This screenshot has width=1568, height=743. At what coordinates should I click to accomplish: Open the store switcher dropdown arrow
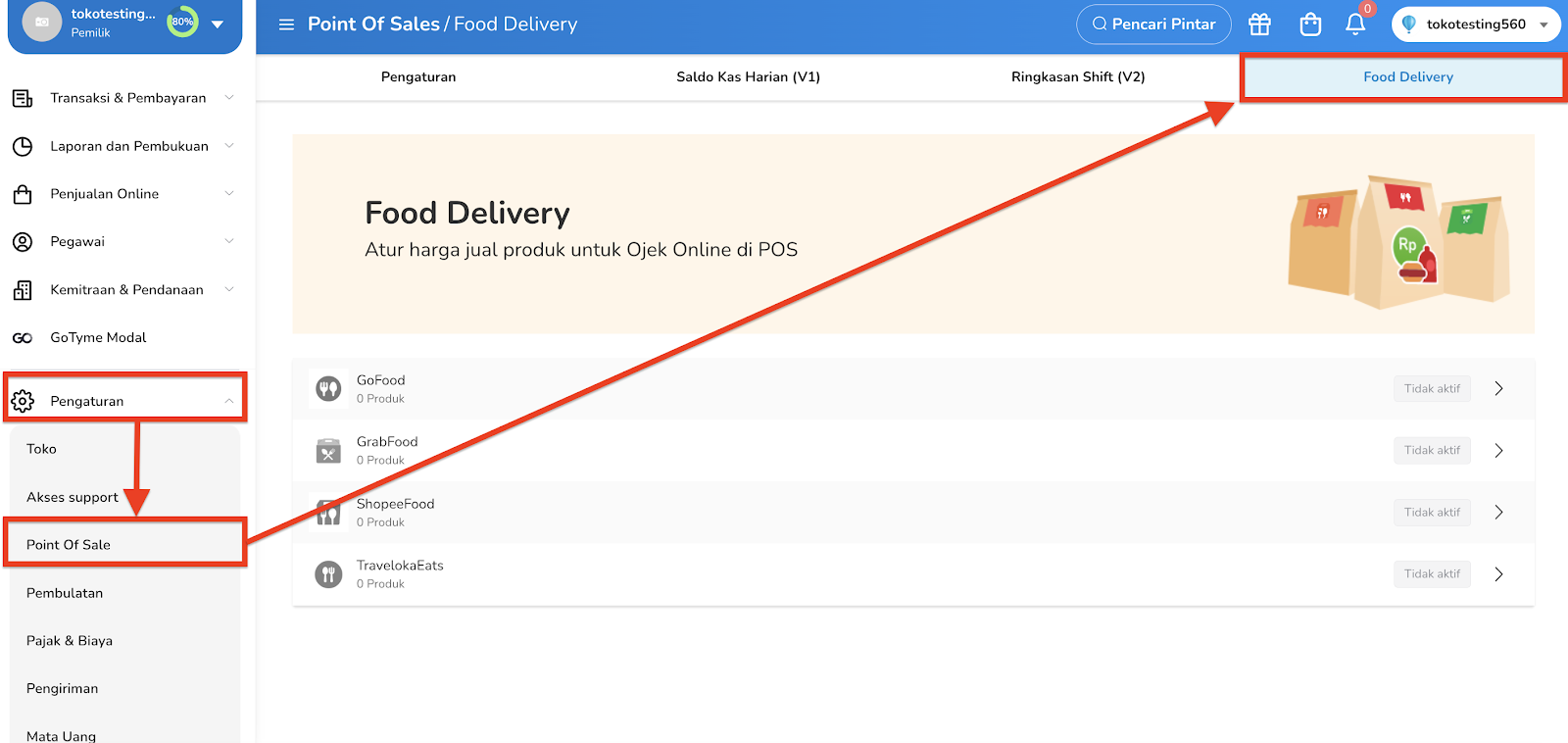tap(218, 24)
